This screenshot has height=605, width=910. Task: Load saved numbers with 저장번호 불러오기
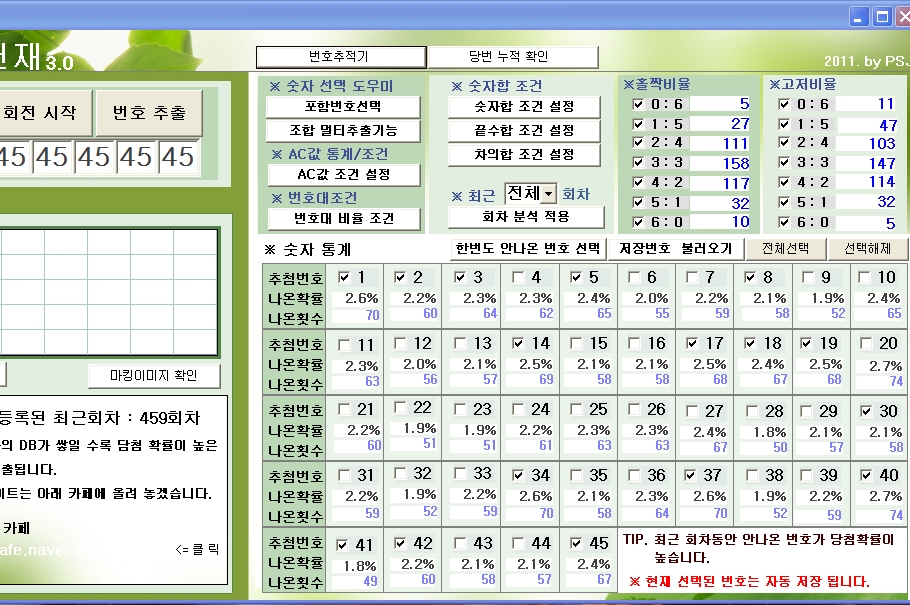click(676, 248)
